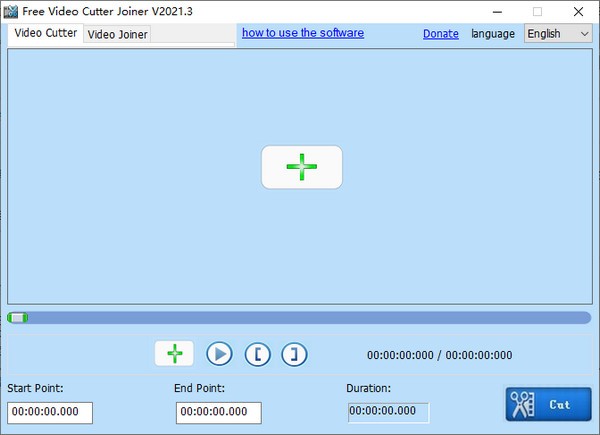
Task: Expand the English language dropdown
Action: 558,34
